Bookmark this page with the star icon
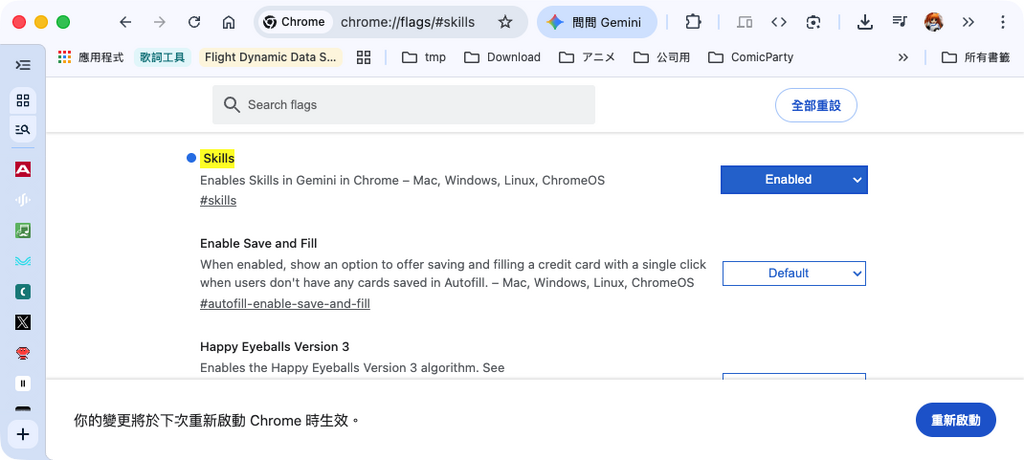1024x460 pixels. tap(505, 22)
